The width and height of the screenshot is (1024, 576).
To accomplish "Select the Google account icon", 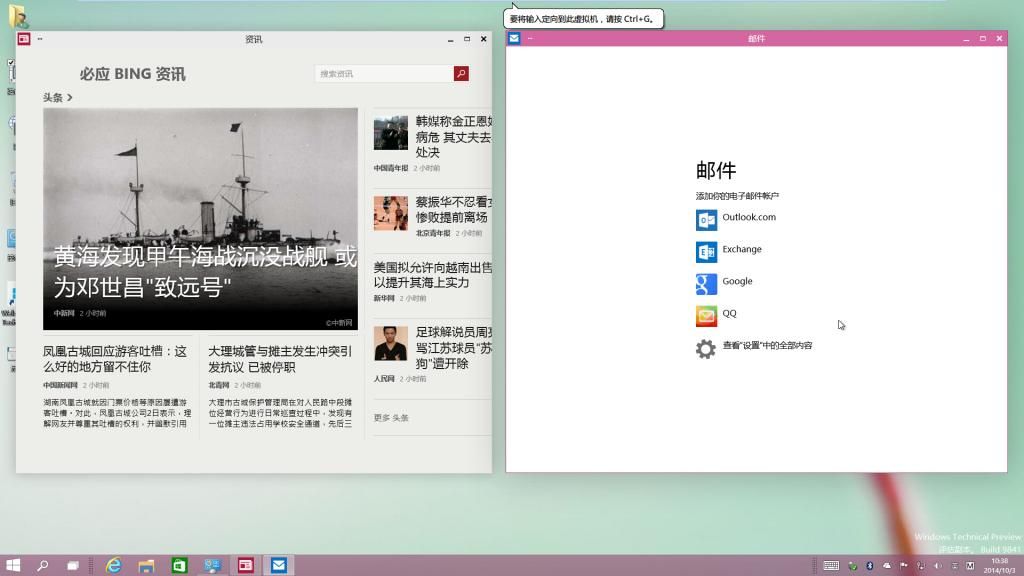I will (706, 284).
